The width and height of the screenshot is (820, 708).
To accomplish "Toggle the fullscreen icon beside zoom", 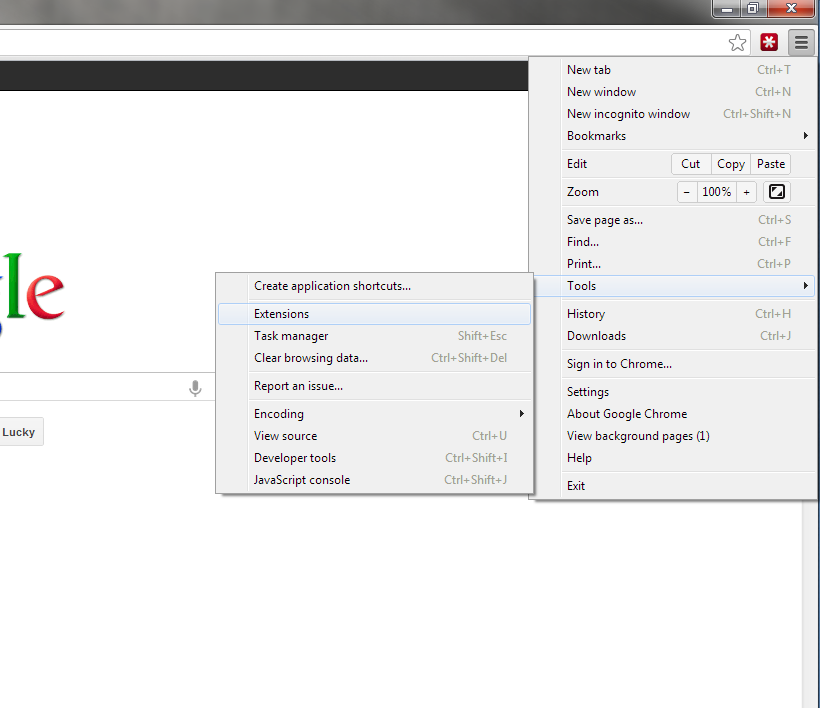I will pyautogui.click(x=776, y=192).
